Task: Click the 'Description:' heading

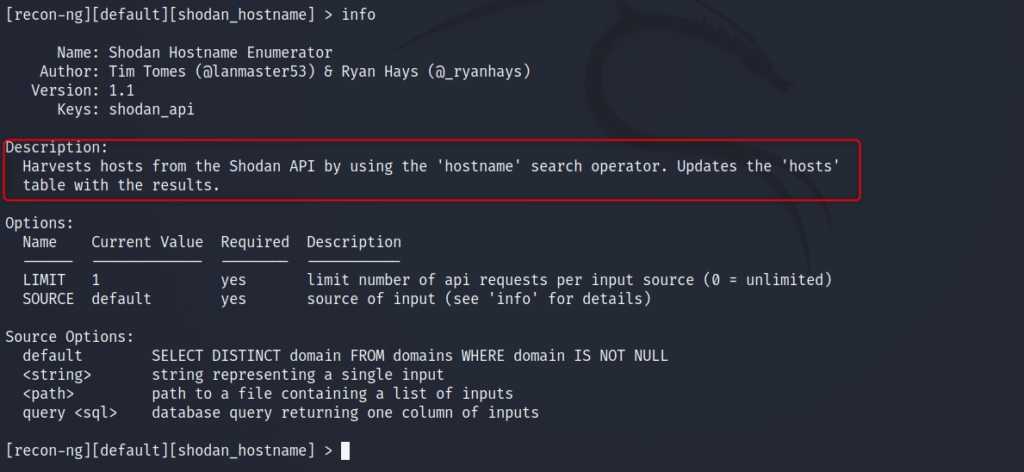Action: point(56,148)
